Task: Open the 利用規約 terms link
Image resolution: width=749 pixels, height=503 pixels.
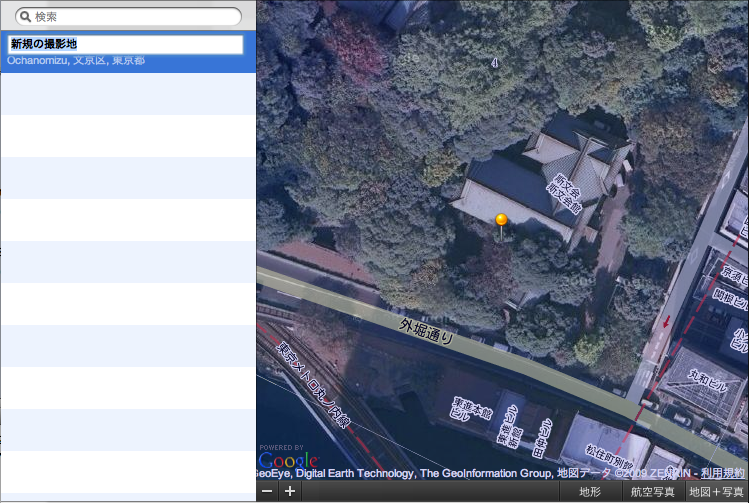Action: click(x=722, y=473)
